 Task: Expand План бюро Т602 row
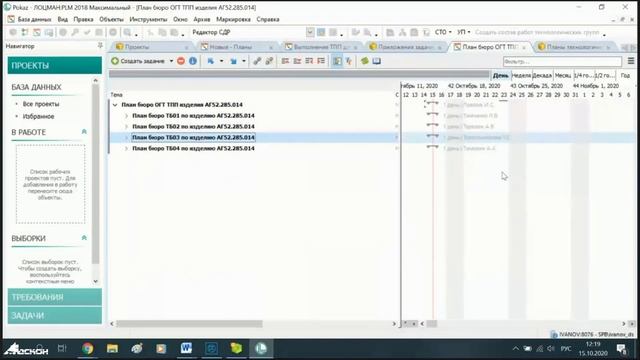click(x=126, y=127)
